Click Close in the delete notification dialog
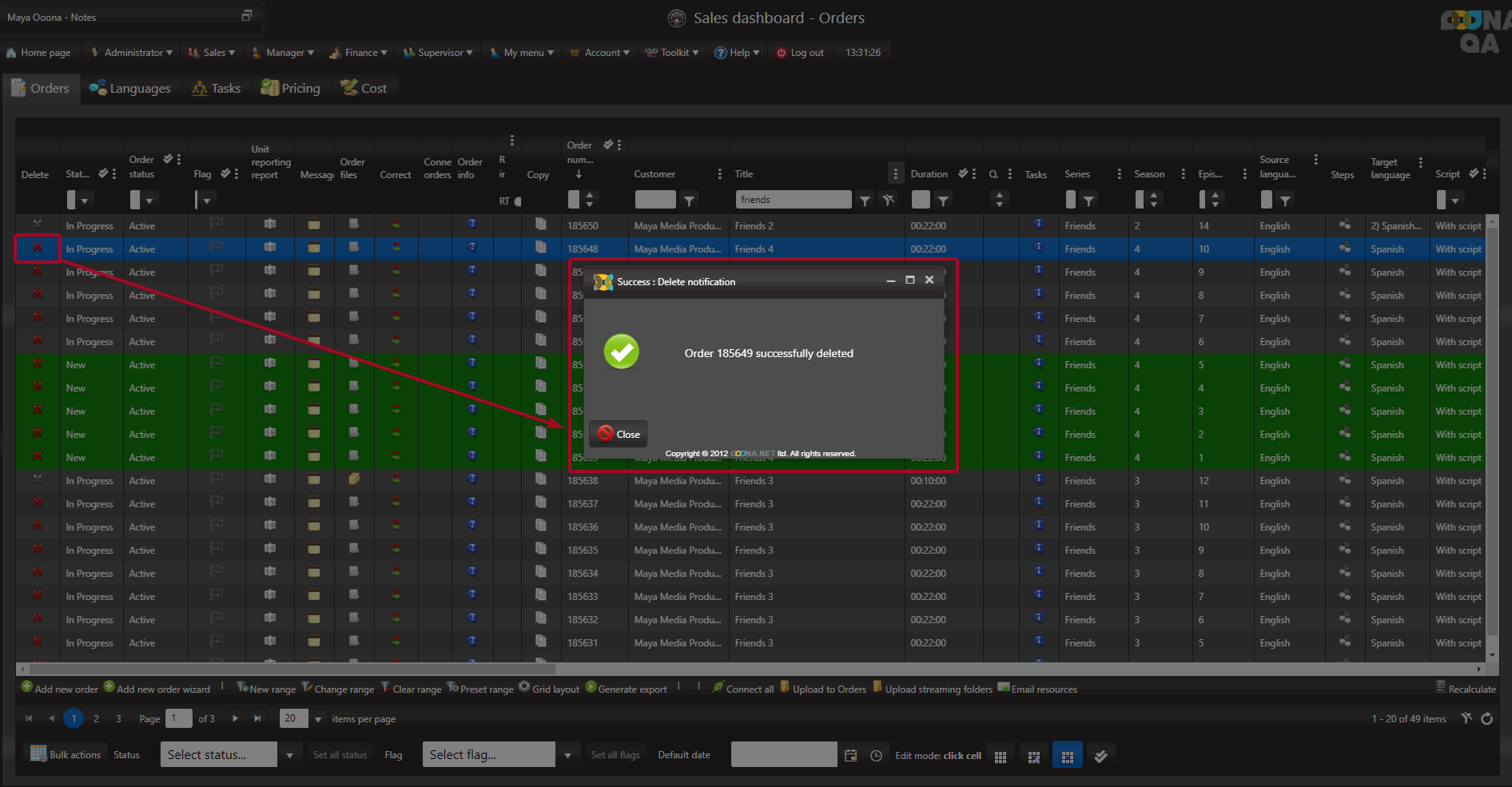The image size is (1512, 787). tap(619, 434)
